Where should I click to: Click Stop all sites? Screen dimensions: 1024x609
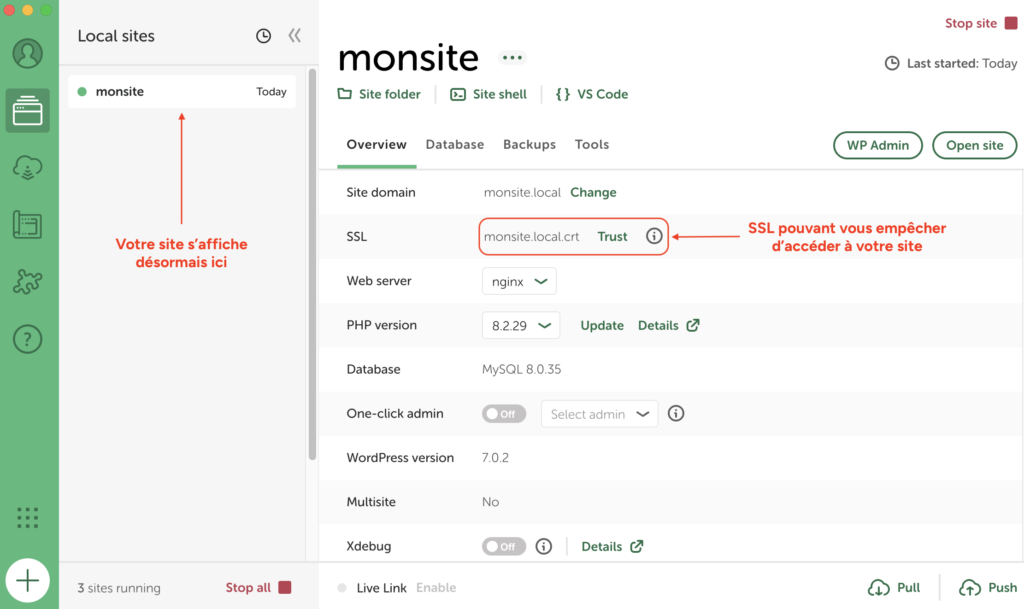pyautogui.click(x=258, y=587)
